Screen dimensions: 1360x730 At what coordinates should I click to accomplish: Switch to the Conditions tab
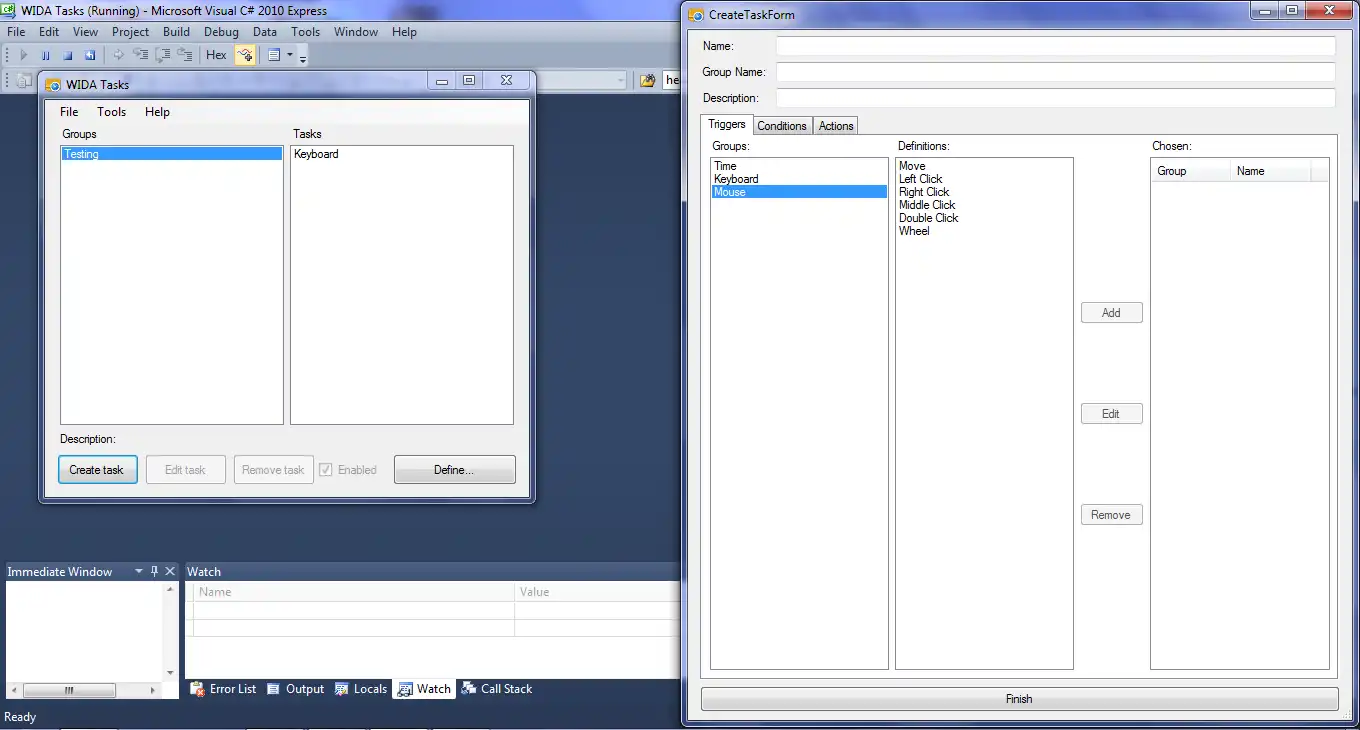pyautogui.click(x=782, y=126)
